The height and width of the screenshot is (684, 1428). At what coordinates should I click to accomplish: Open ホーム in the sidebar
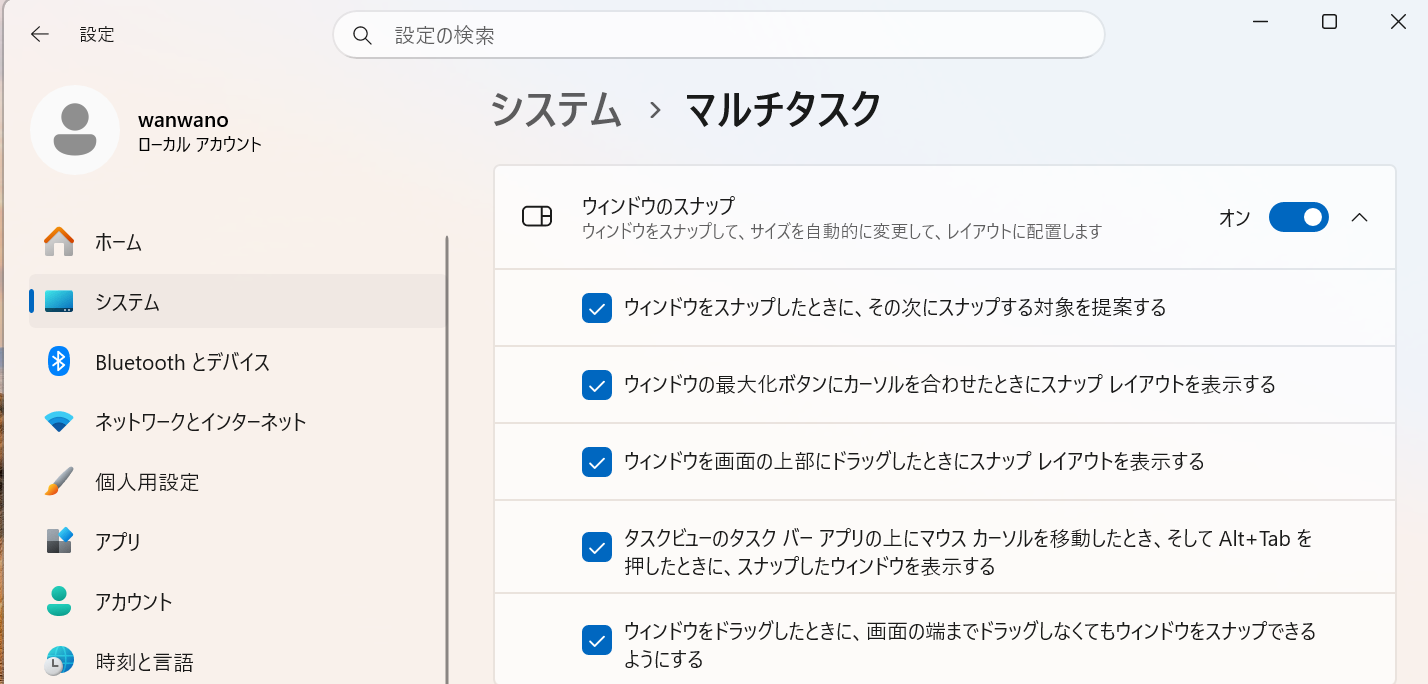(237, 242)
